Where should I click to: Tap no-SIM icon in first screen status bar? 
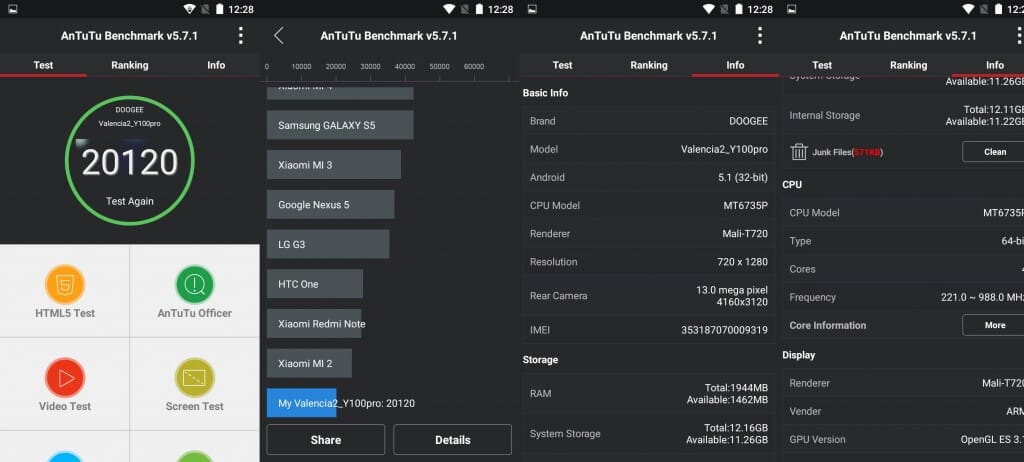(x=205, y=9)
